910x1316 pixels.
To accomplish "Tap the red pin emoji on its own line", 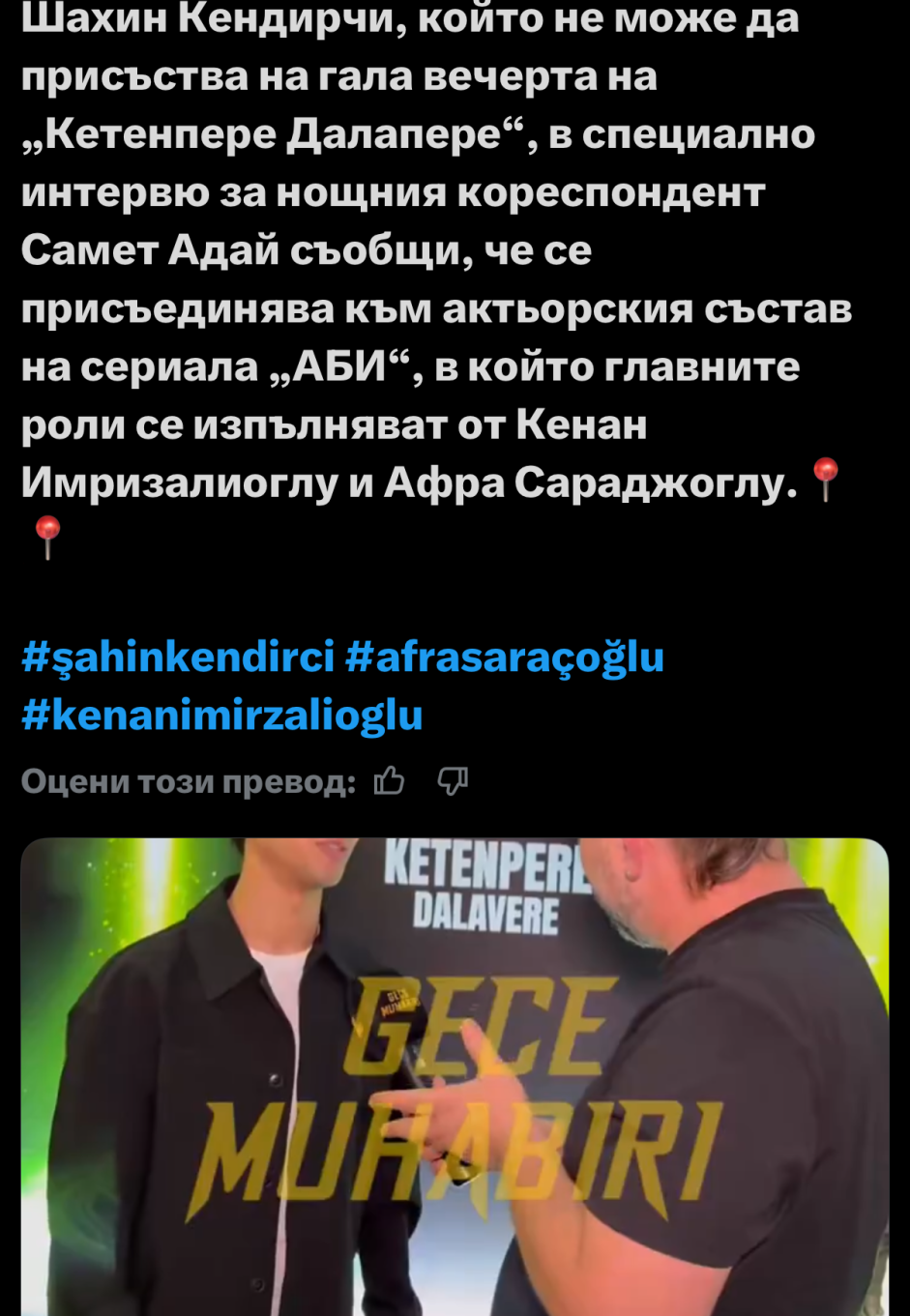I will point(47,537).
